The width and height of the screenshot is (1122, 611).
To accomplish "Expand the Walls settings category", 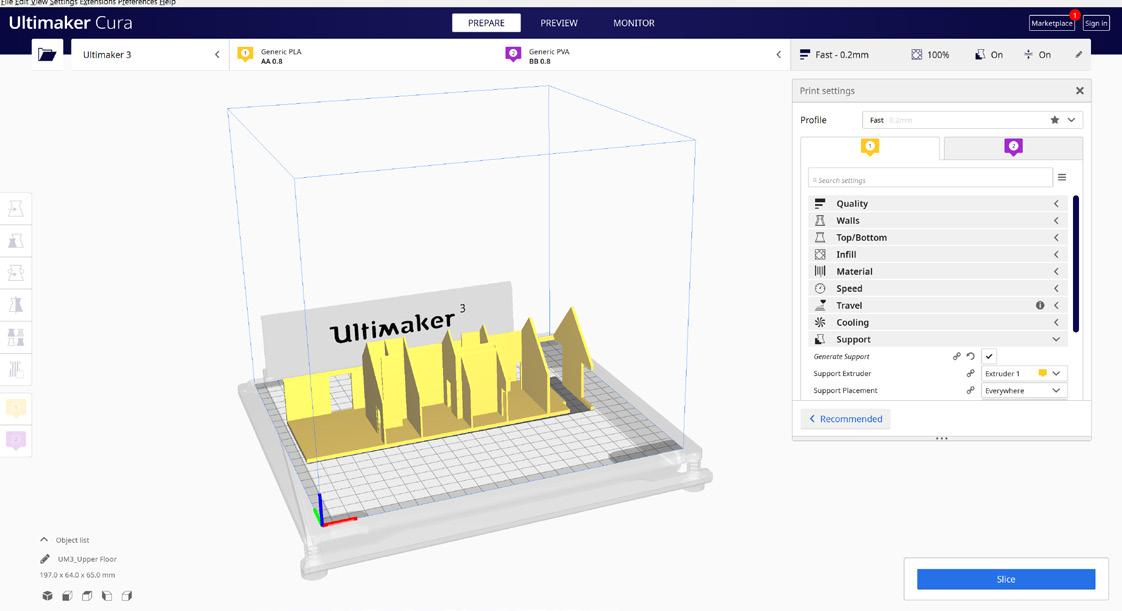I will (937, 220).
